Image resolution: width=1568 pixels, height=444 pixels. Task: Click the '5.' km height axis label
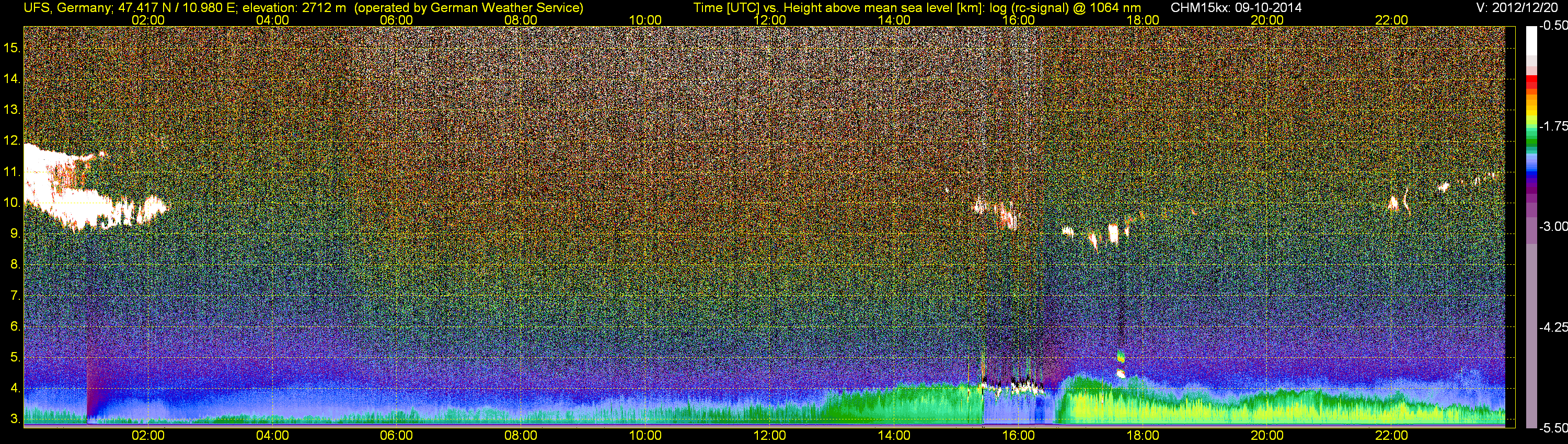[x=15, y=358]
